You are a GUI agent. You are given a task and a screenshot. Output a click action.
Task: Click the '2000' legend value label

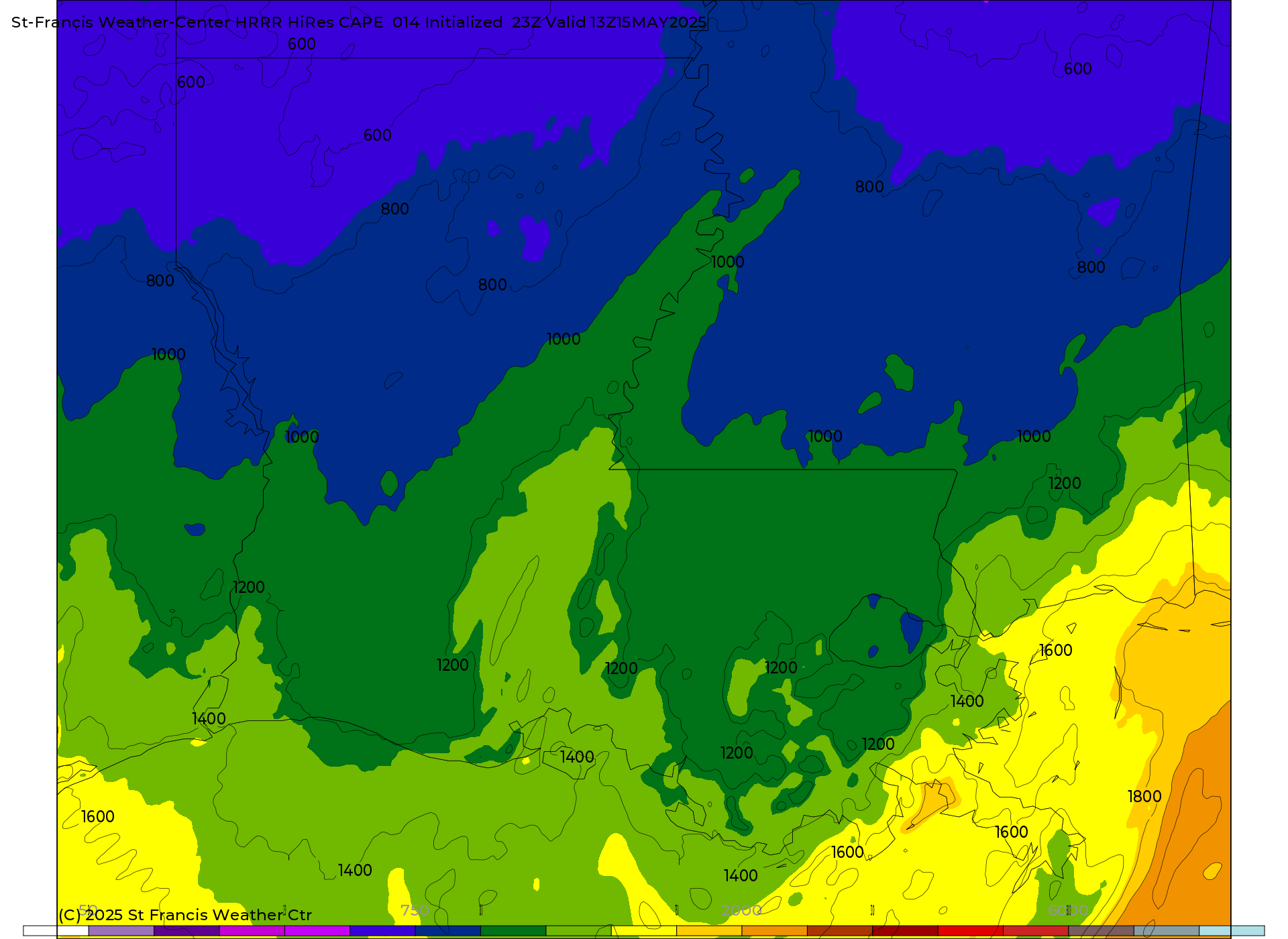[x=741, y=910]
